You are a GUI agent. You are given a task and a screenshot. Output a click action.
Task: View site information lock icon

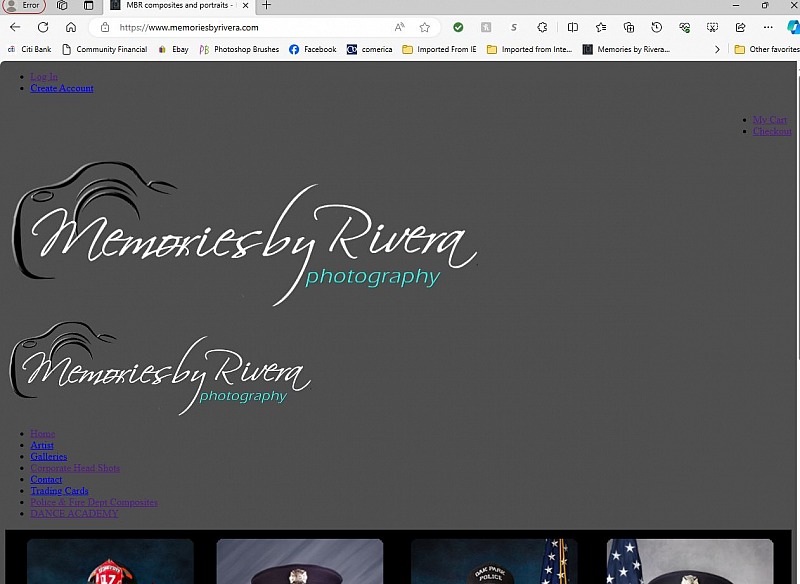click(x=105, y=28)
